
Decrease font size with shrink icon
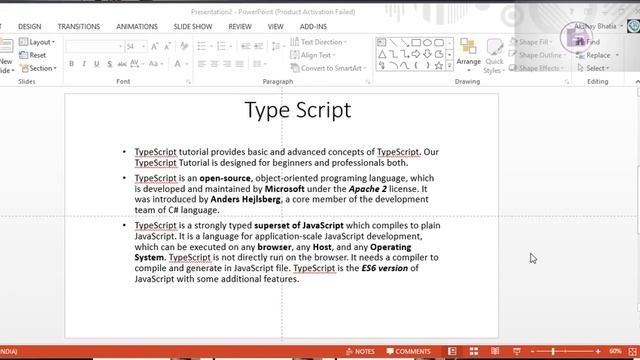[x=167, y=47]
